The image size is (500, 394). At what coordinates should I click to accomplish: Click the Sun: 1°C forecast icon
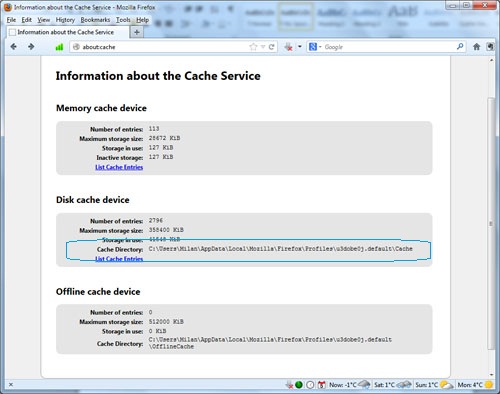(446, 385)
